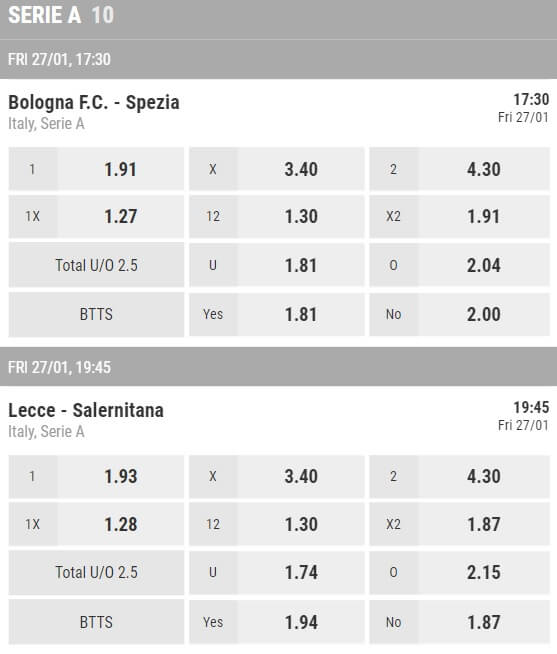This screenshot has height=654, width=557.
Task: Pick BTTS Yes for Bologna - Spezia
Action: (277, 314)
